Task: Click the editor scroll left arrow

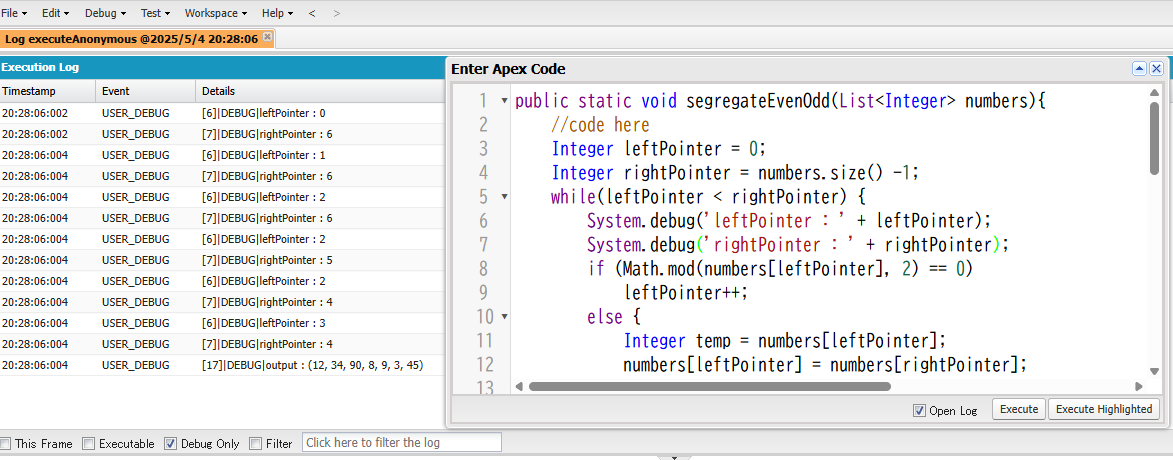Action: point(519,387)
